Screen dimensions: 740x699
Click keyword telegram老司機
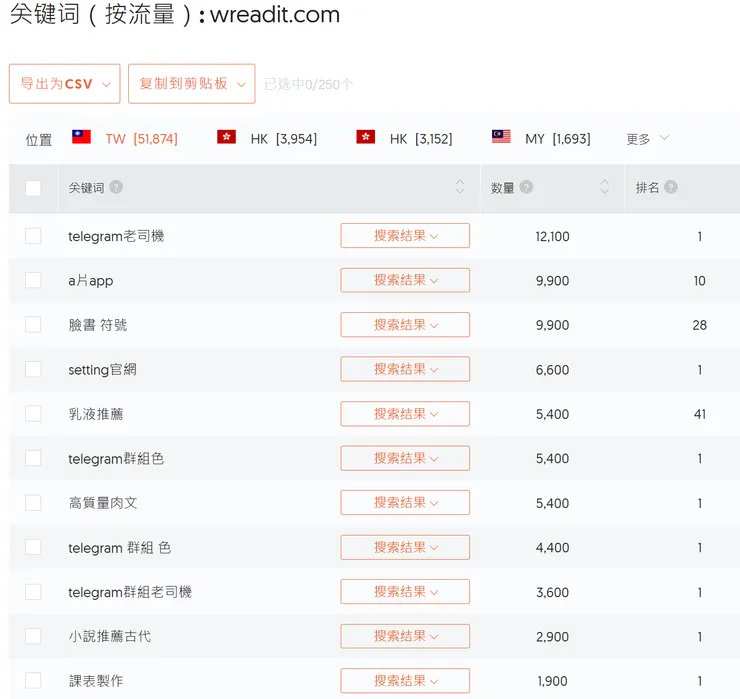[116, 236]
